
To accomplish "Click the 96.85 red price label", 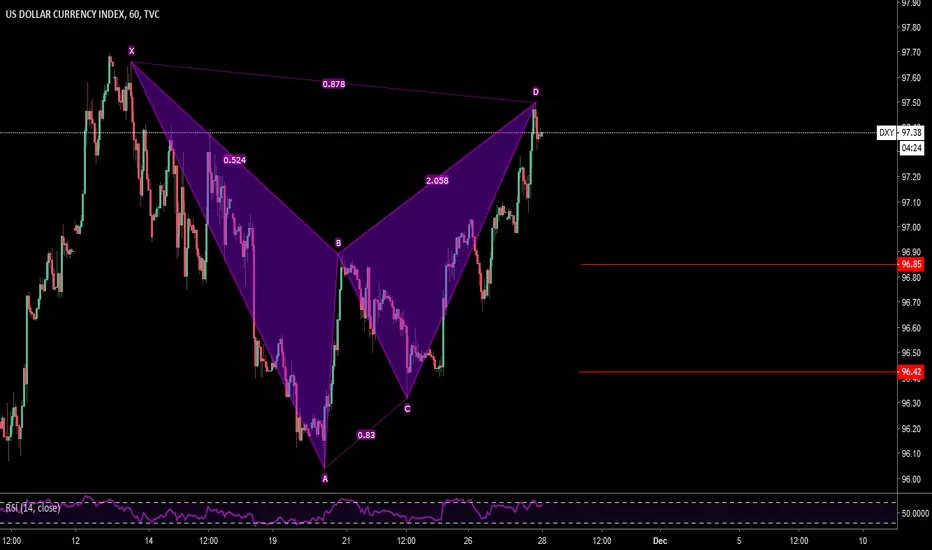I will click(911, 264).
